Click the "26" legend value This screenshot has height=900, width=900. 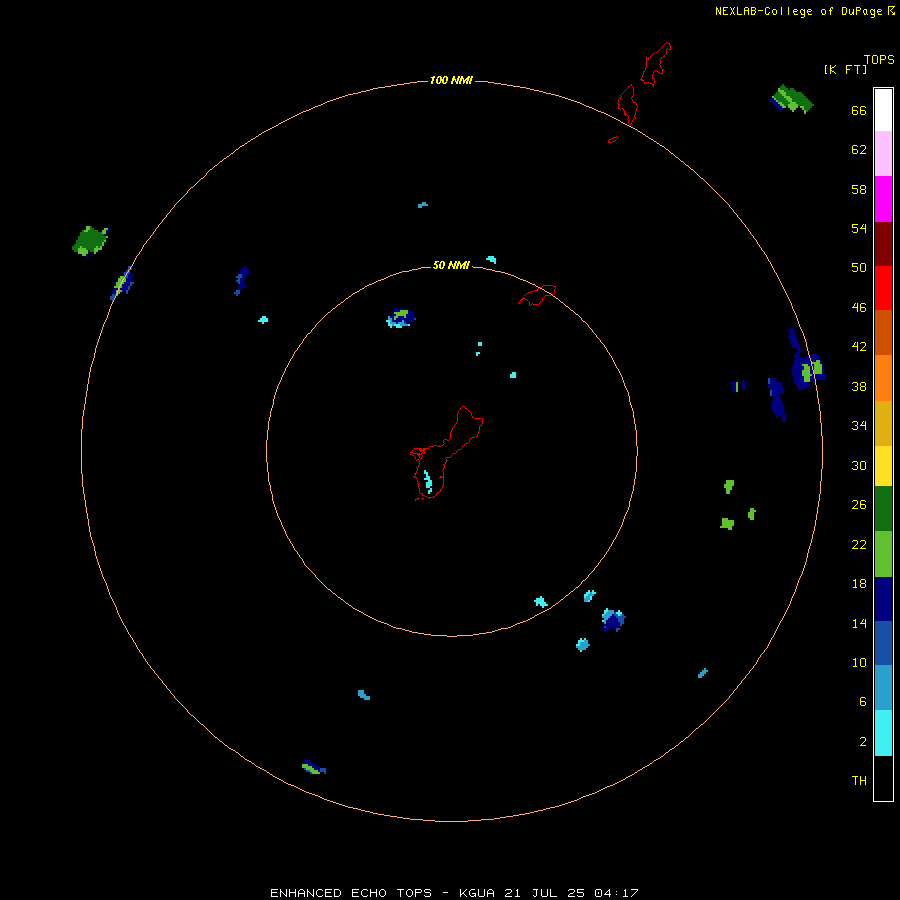click(x=859, y=505)
